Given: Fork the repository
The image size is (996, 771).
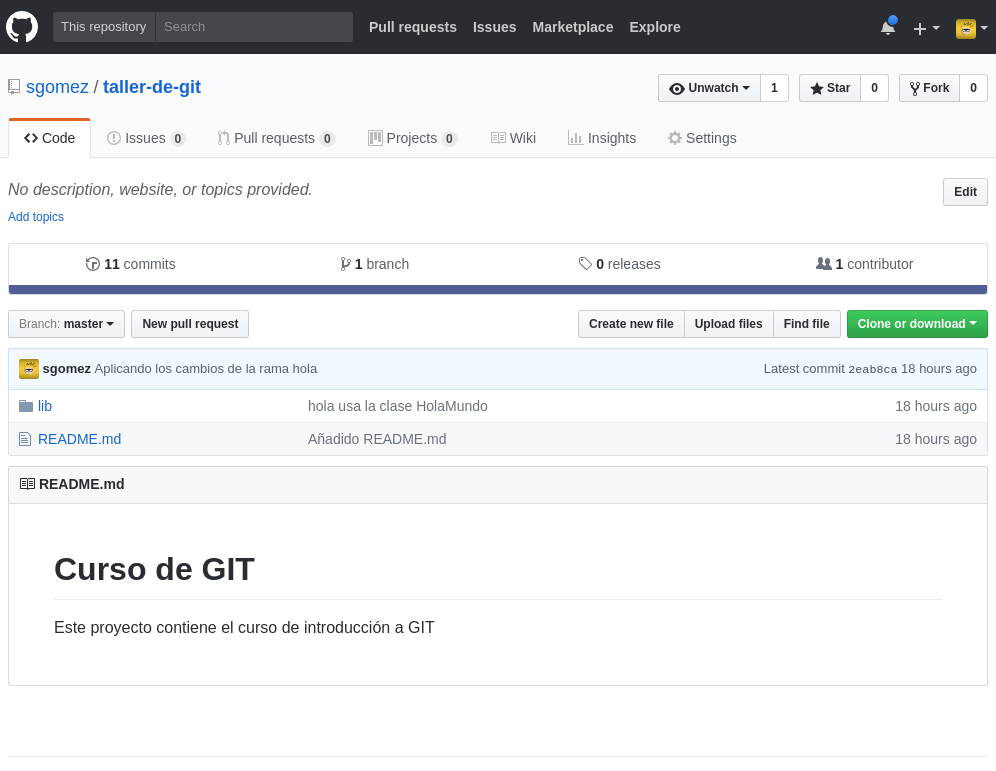Looking at the screenshot, I should pyautogui.click(x=928, y=88).
